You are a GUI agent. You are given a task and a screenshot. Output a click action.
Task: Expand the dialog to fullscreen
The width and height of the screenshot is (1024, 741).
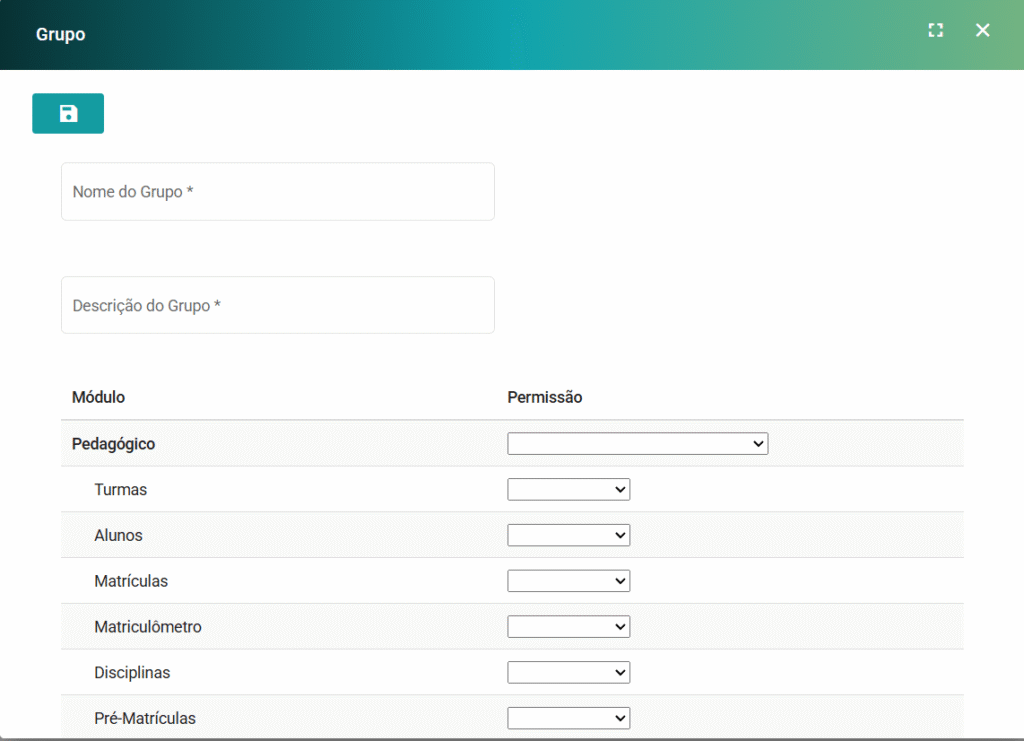pyautogui.click(x=935, y=30)
